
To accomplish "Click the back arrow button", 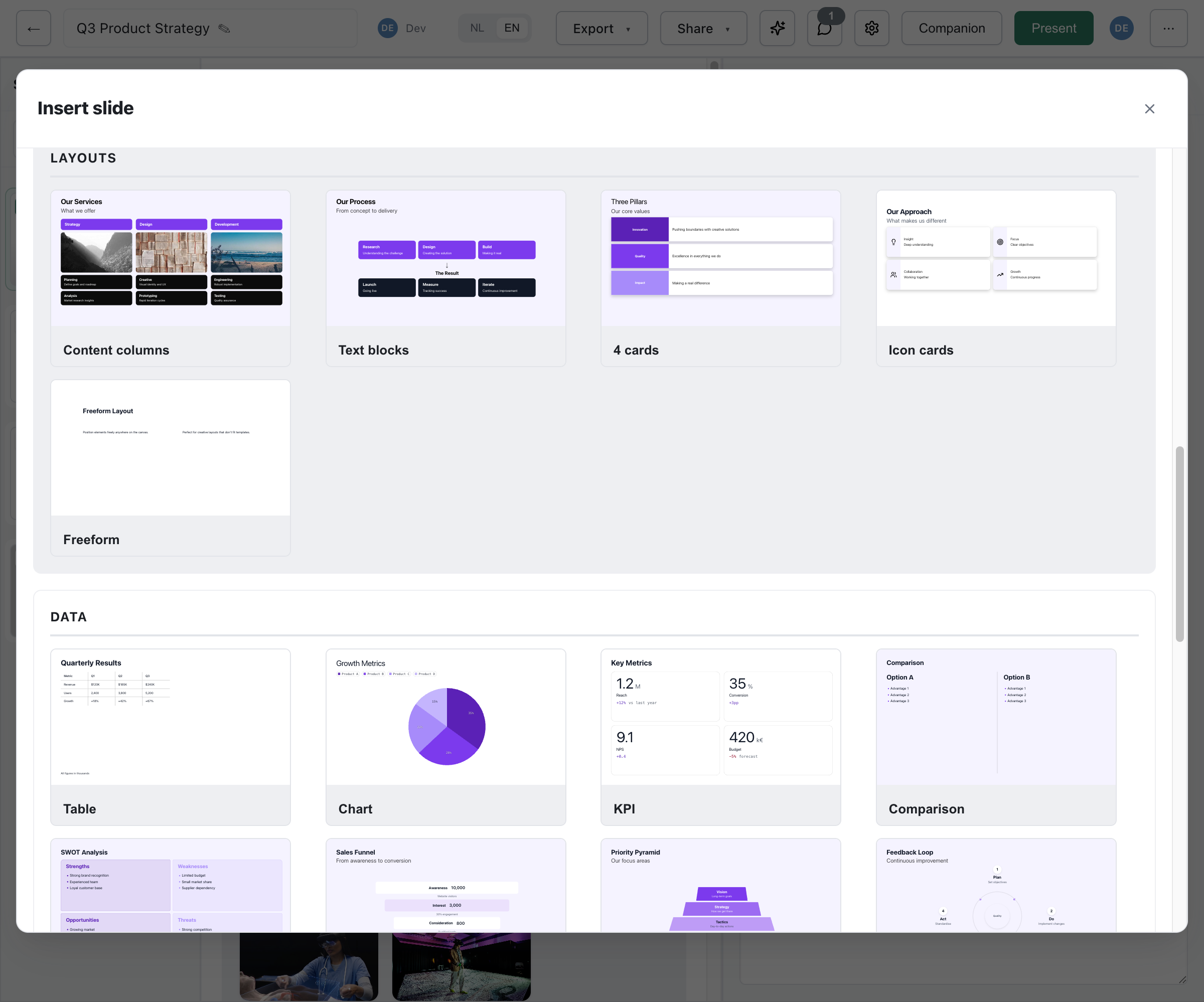I will 33,28.
